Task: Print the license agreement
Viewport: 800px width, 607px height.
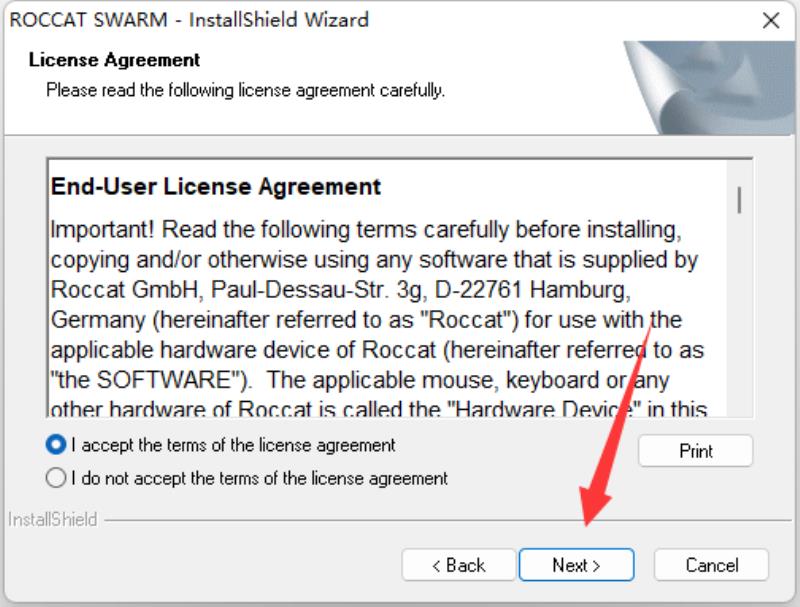Action: [x=695, y=450]
